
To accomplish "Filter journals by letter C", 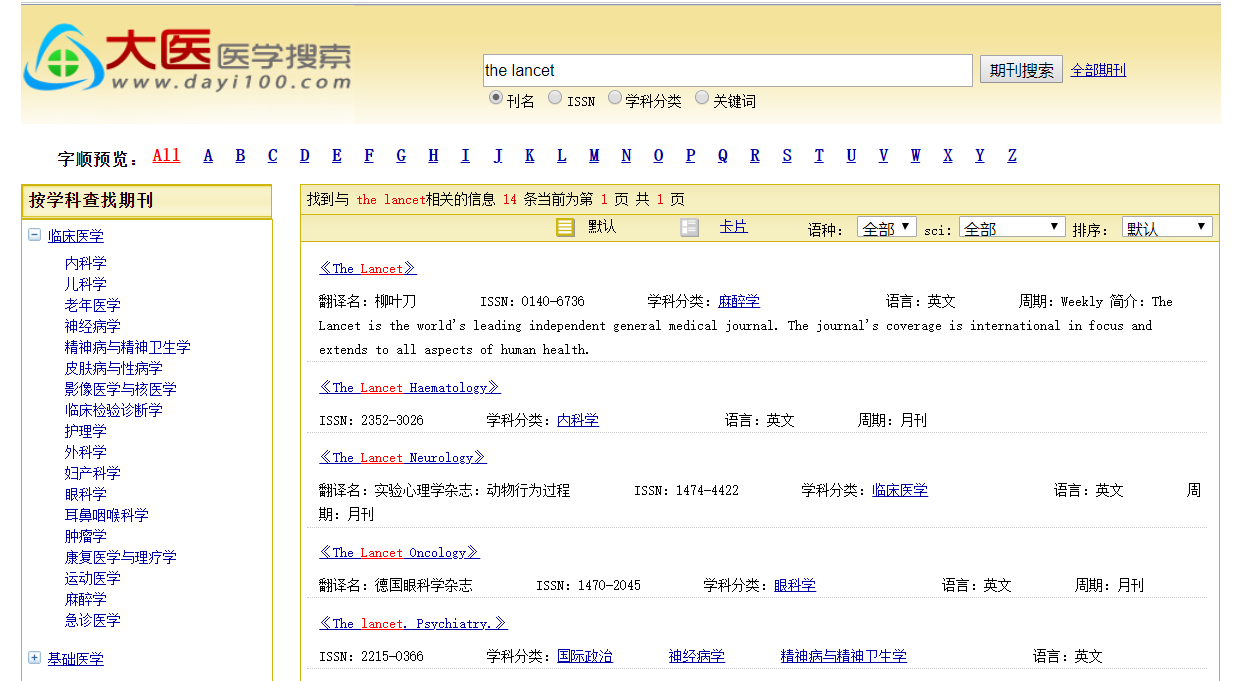I will coord(272,155).
